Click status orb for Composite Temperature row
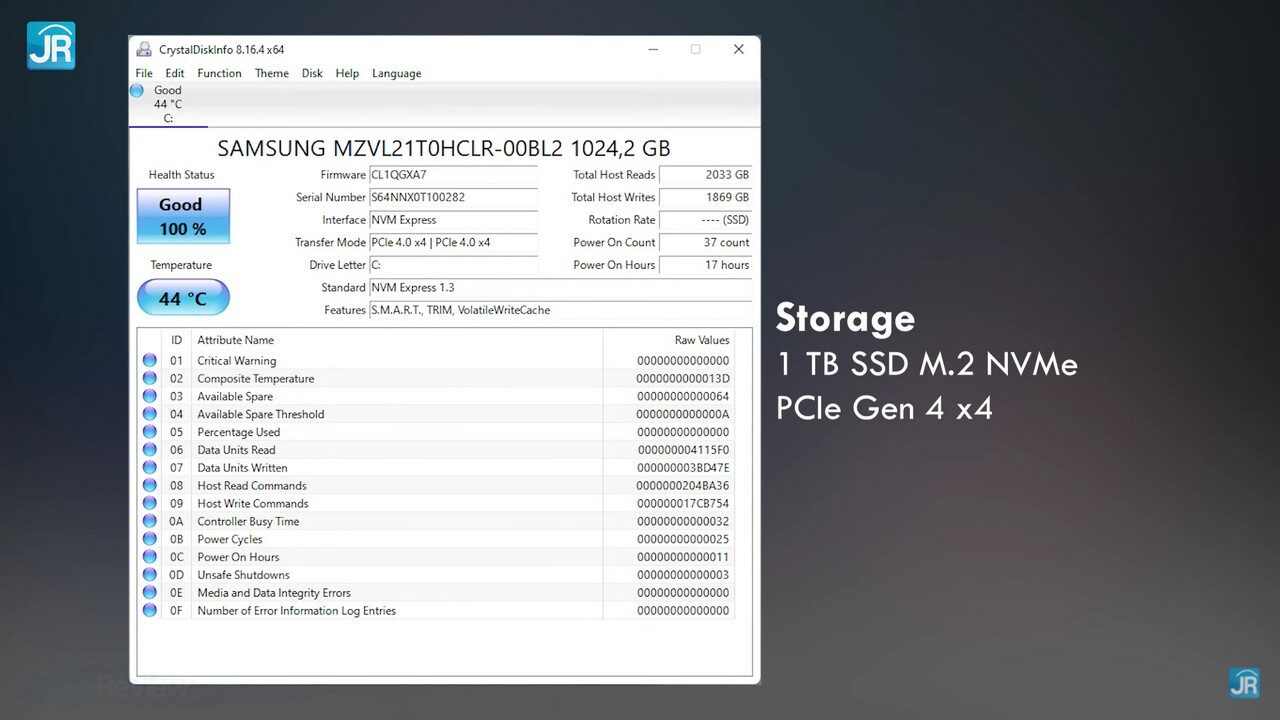The height and width of the screenshot is (720, 1280). click(150, 378)
